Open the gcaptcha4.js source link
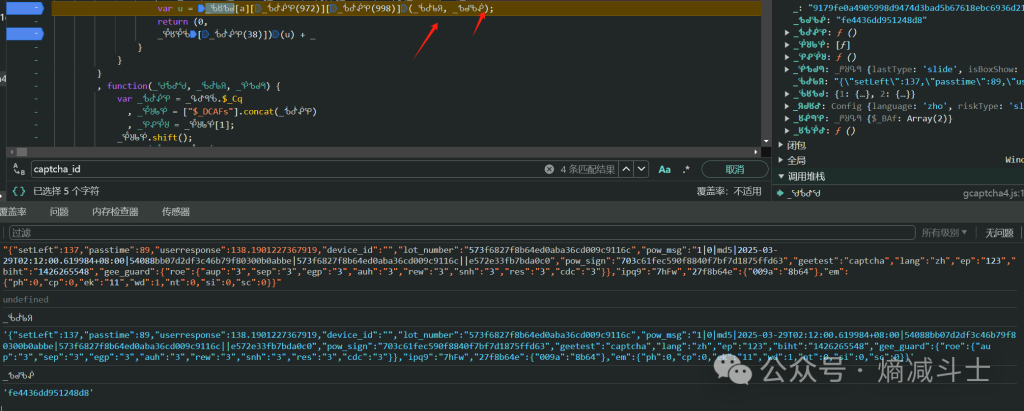 pyautogui.click(x=992, y=193)
